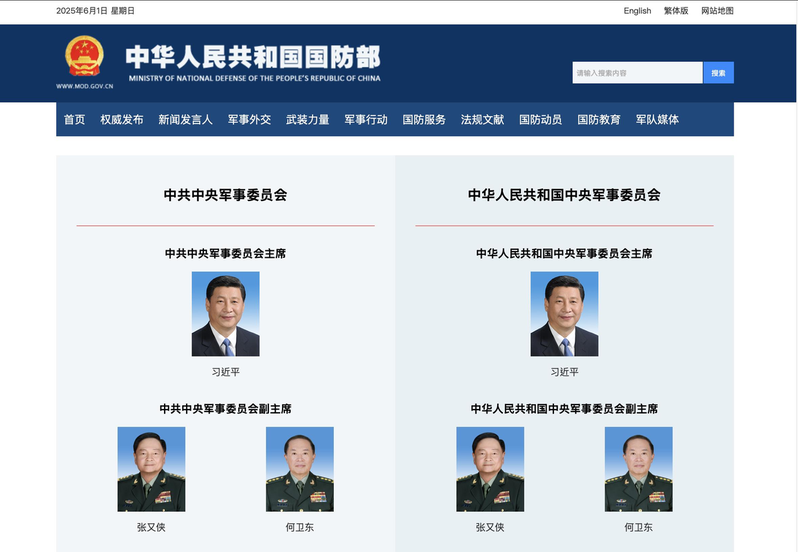Click 何卫东 portrait under 中华人民共和国中央军事委员会副主席
Viewport: 798px width, 552px height.
click(639, 469)
